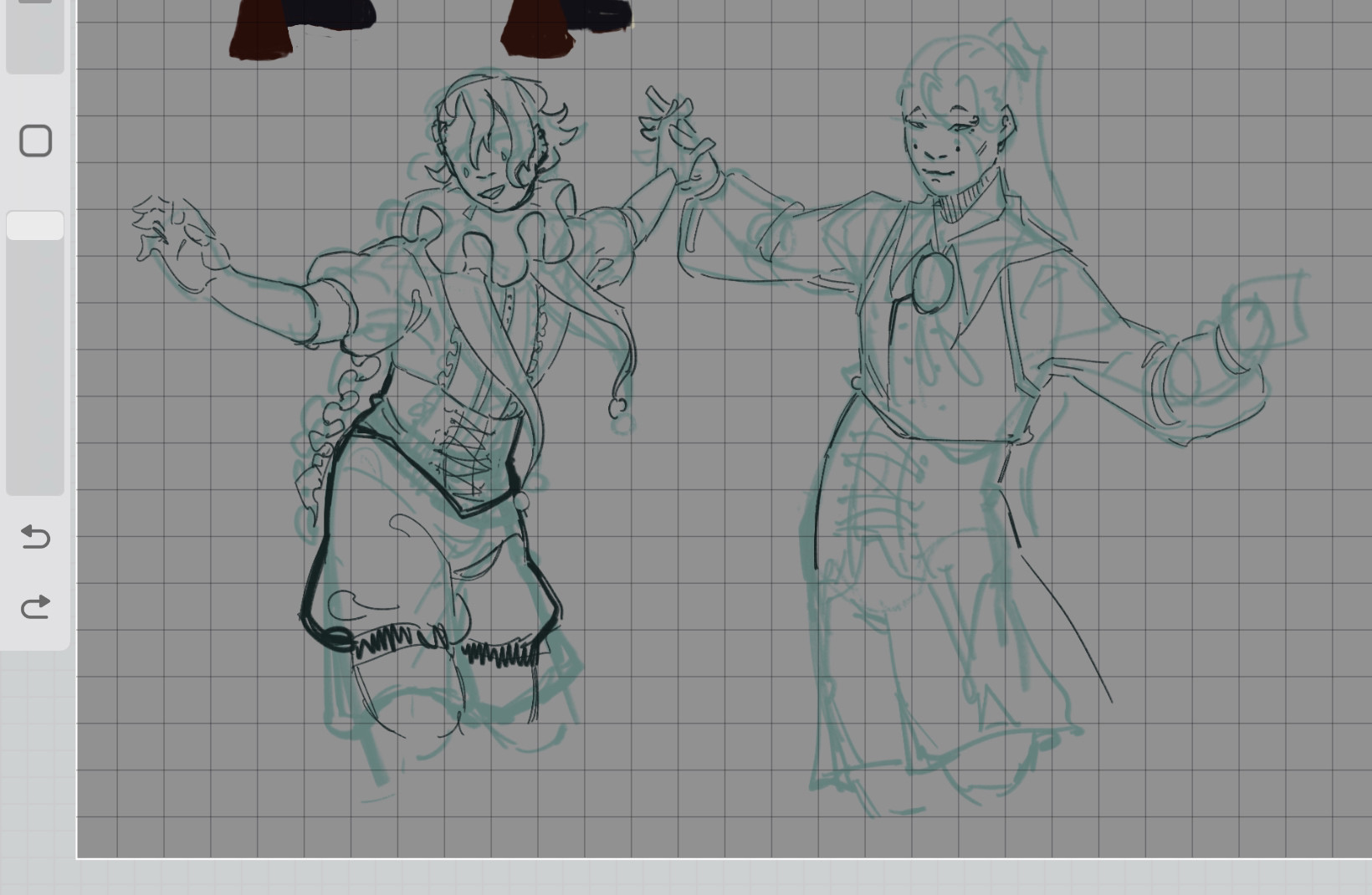1372x895 pixels.
Task: Click the lower opacity slider in the sidebar
Action: (35, 353)
